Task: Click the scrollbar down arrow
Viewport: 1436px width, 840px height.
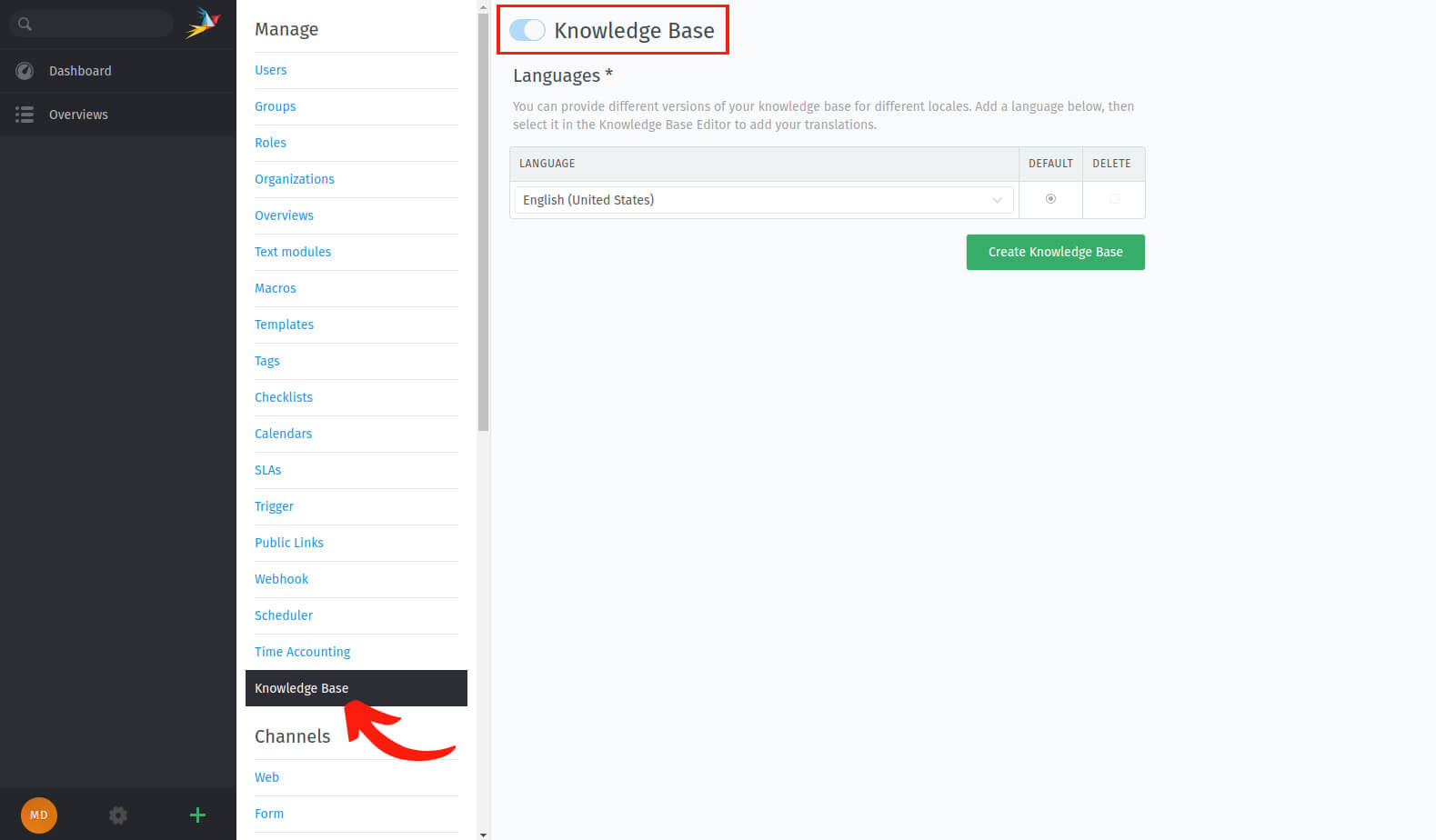Action: click(483, 834)
